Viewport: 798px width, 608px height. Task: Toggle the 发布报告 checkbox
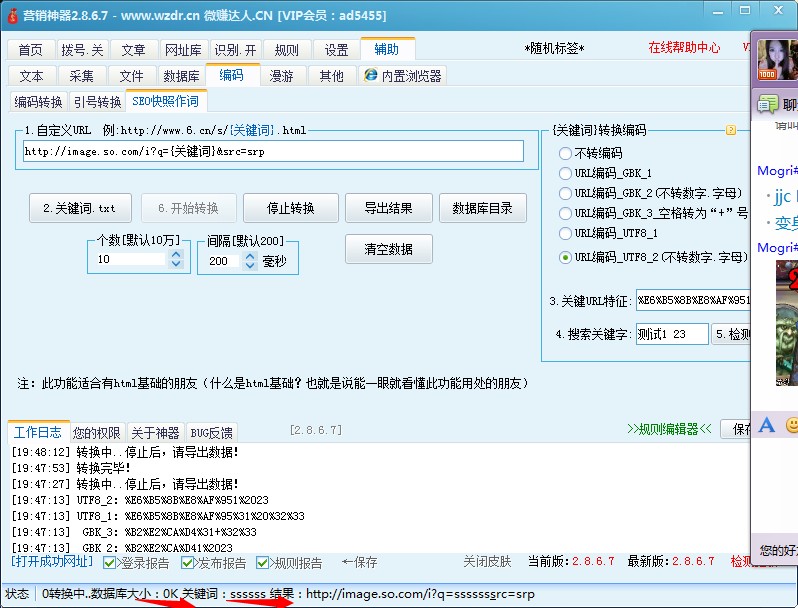click(187, 563)
